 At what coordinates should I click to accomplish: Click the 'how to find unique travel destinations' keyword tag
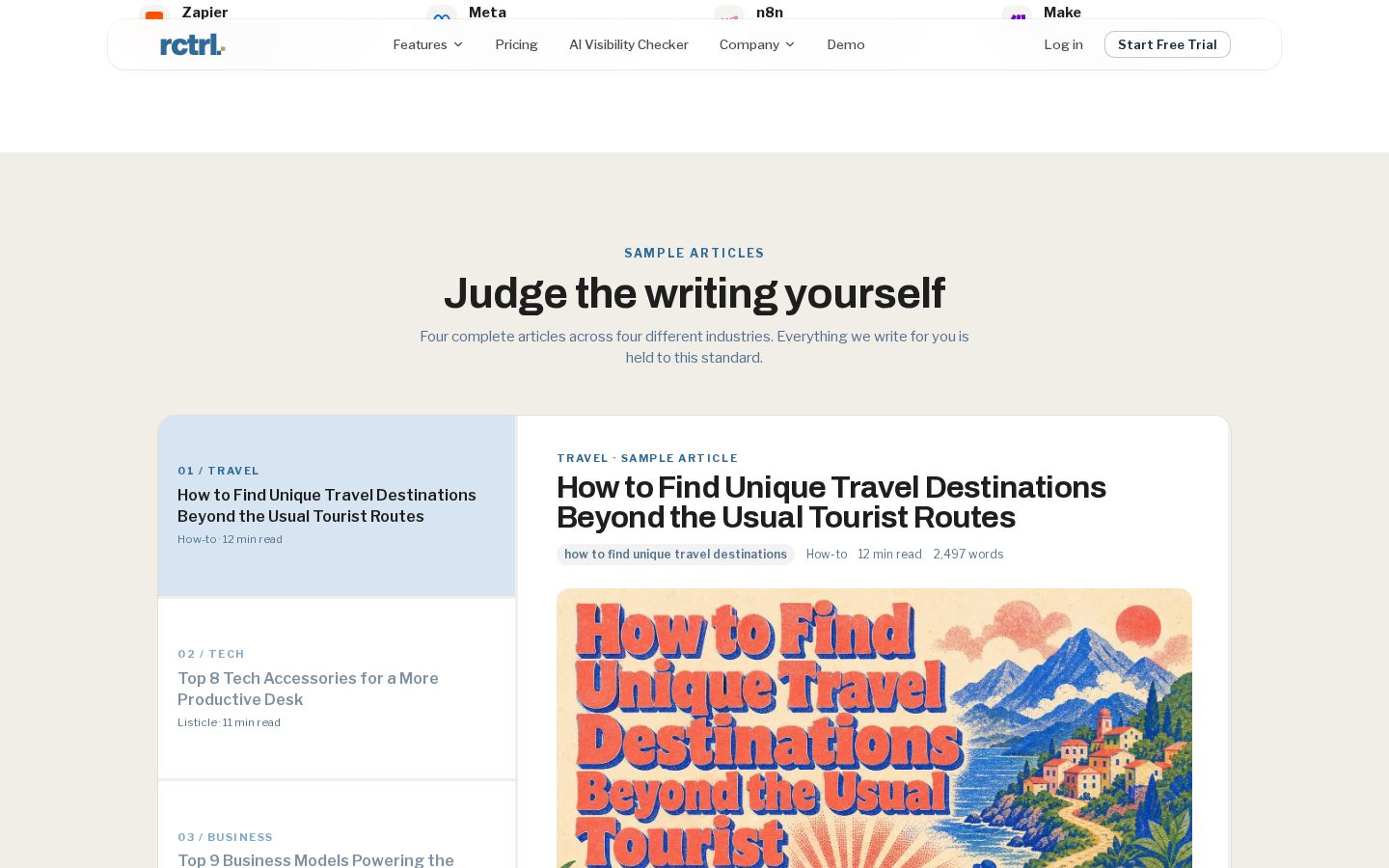675,555
